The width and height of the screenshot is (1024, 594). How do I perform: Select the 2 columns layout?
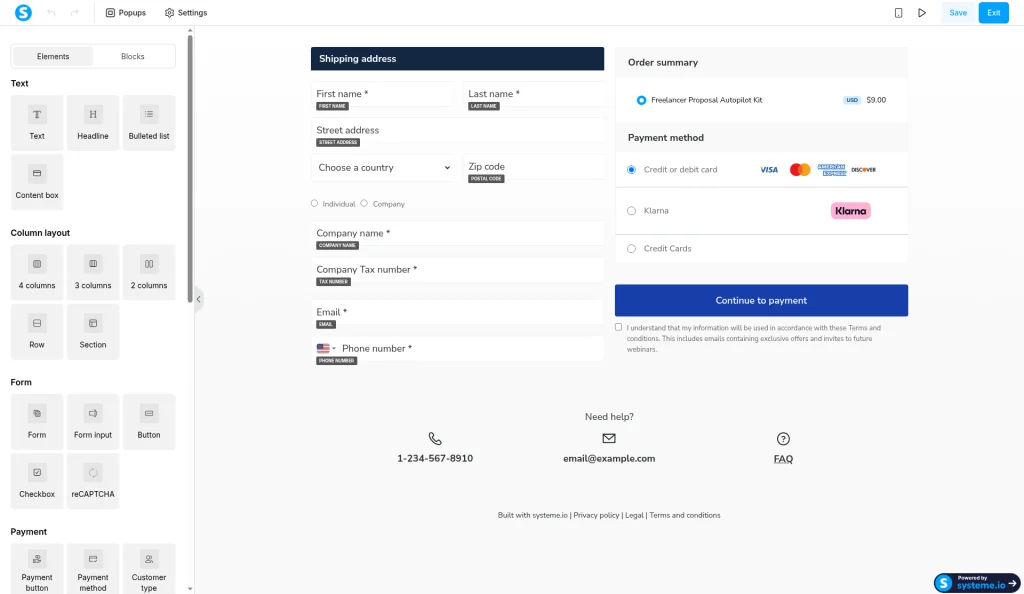149,272
